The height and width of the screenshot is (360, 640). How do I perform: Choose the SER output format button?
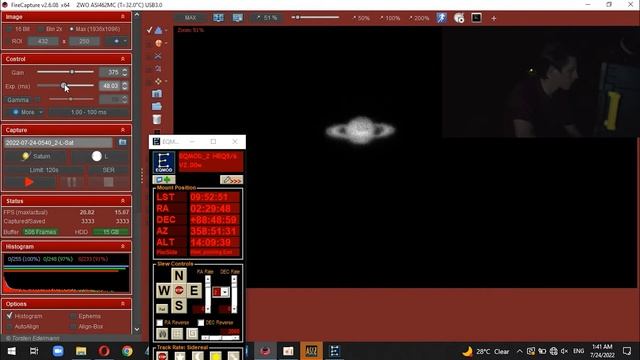pyautogui.click(x=109, y=170)
